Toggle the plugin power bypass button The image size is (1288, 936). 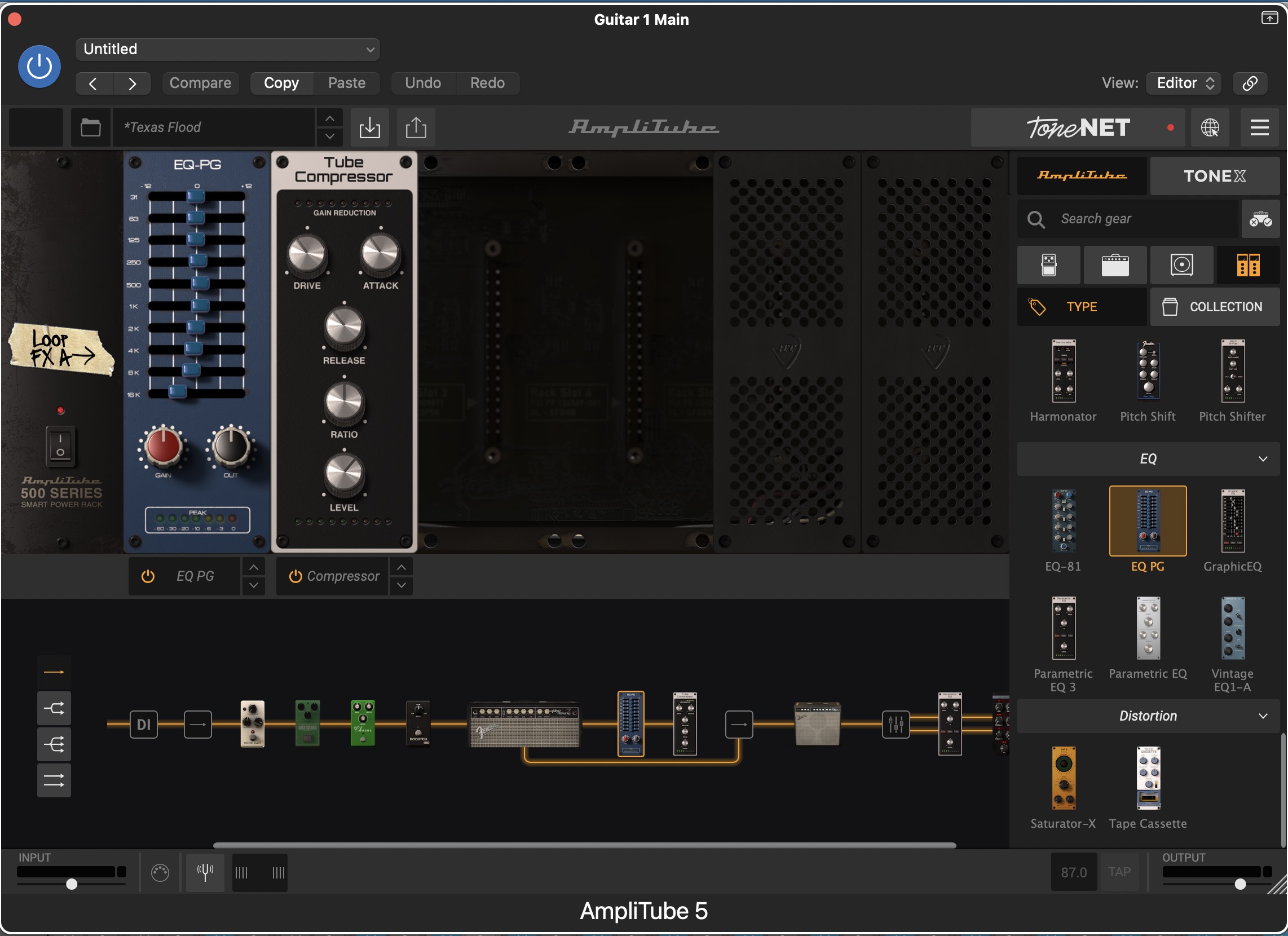[39, 67]
